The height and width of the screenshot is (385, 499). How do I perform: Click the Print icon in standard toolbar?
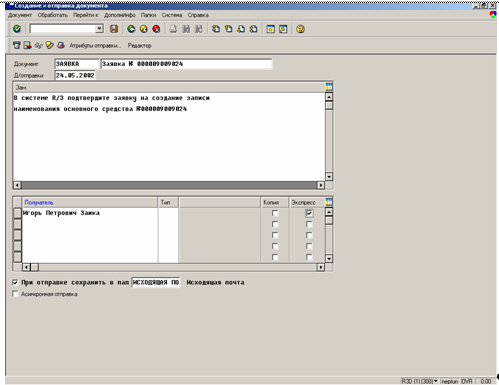pos(173,29)
